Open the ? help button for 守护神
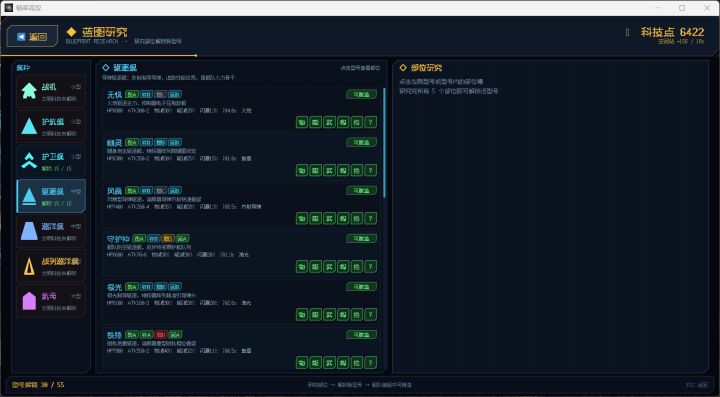Viewport: 720px width, 397px height. [371, 266]
